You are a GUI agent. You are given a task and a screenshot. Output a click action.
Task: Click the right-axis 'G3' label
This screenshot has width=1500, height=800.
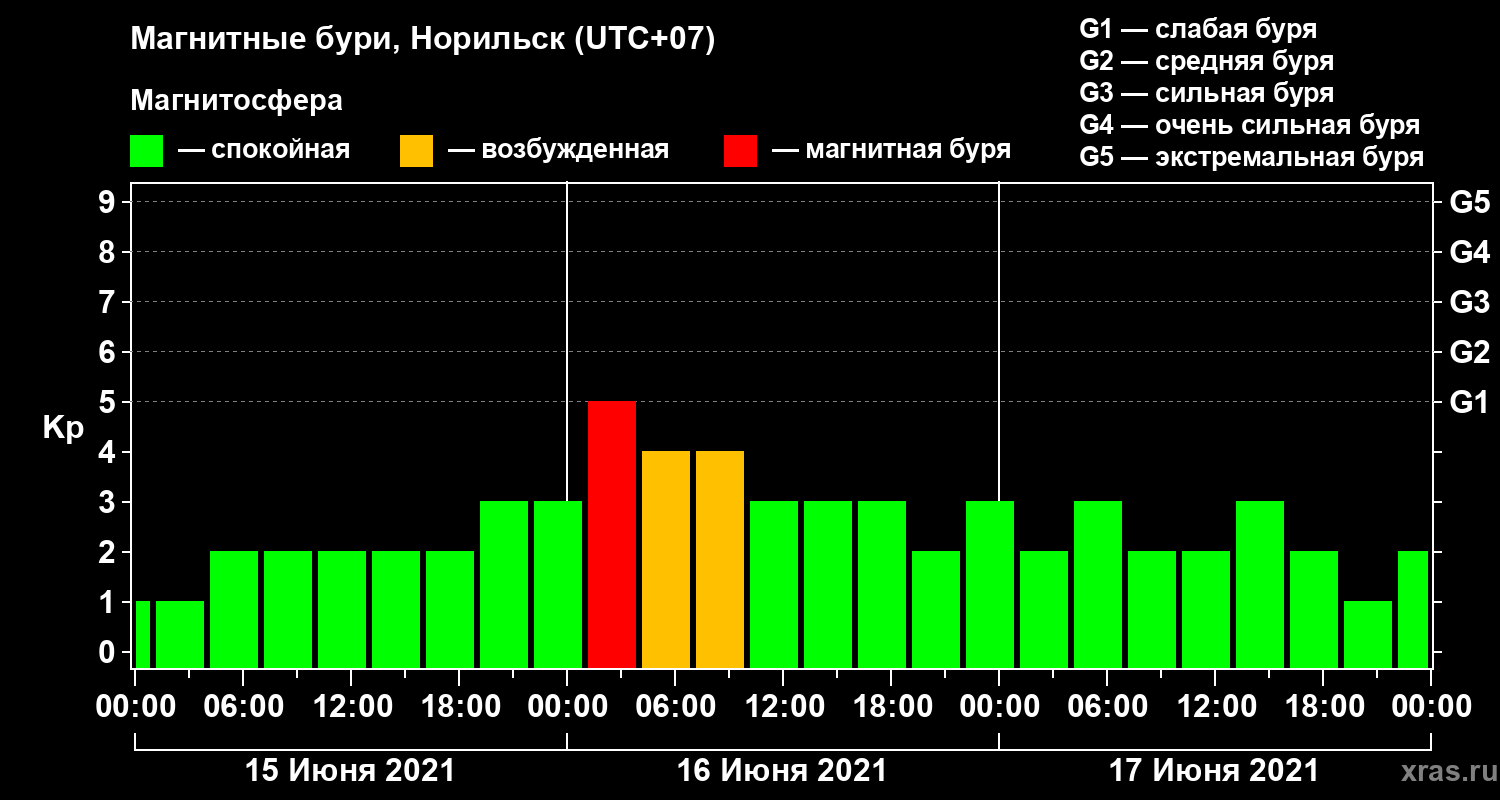(1469, 302)
